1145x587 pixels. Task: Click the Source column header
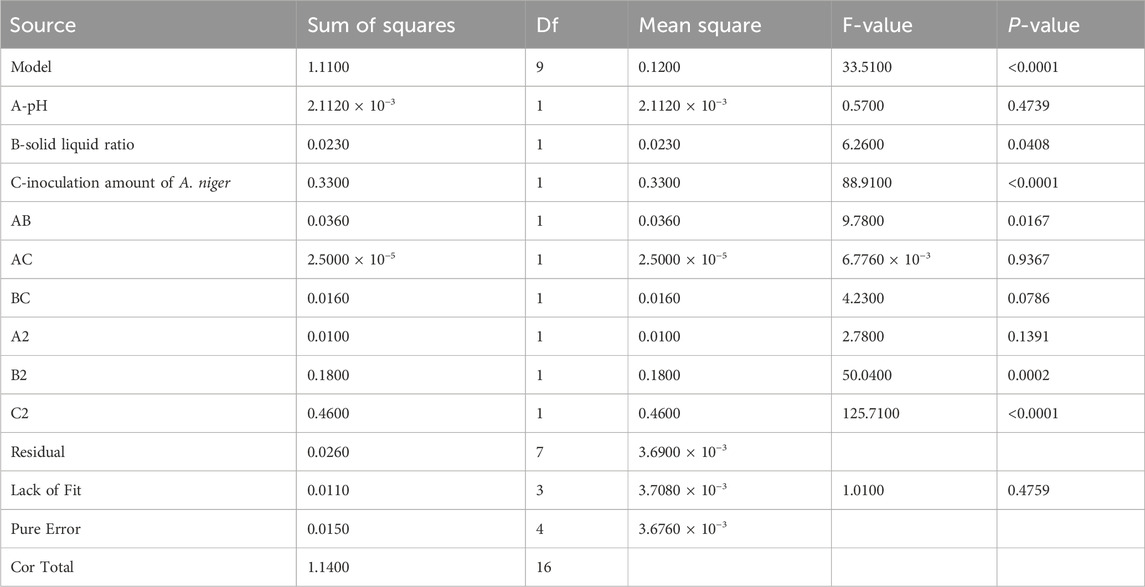coord(43,25)
